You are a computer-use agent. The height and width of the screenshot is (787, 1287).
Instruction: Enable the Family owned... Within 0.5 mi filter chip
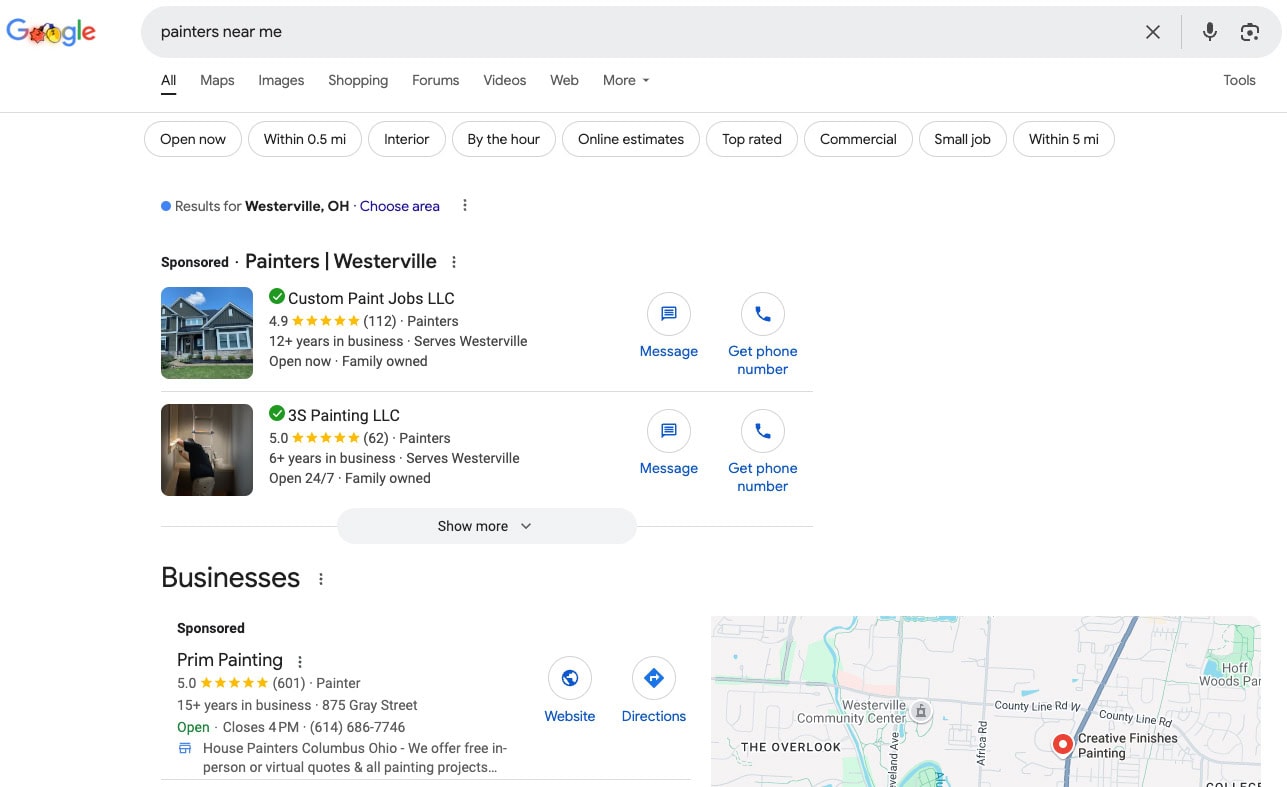305,139
